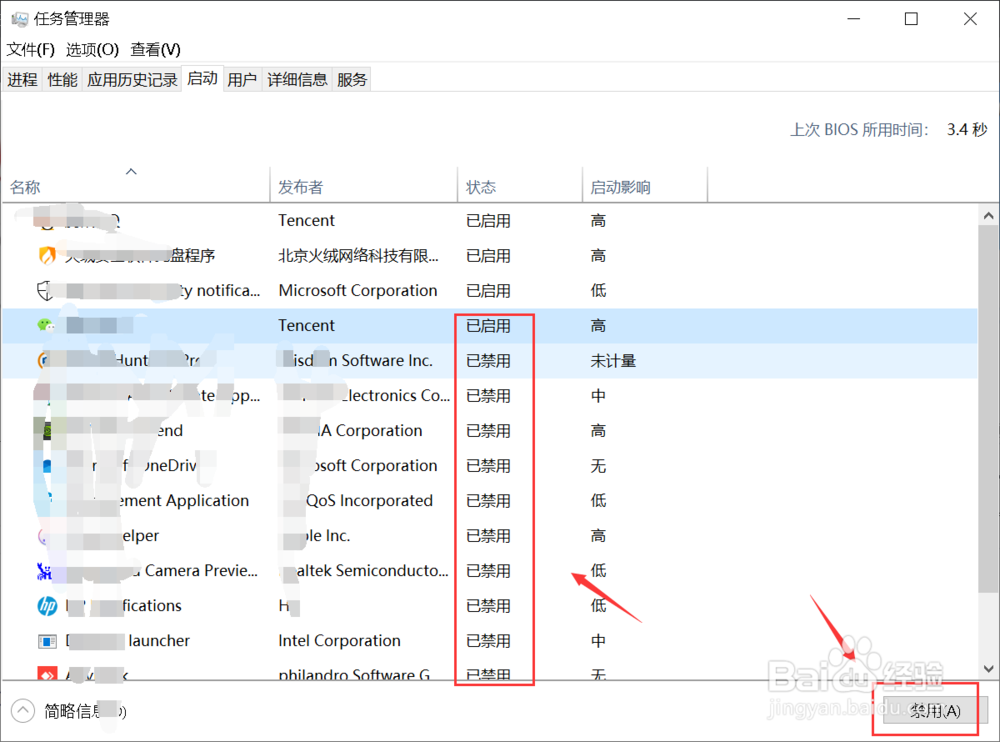Sort by the 名称 column header
The width and height of the screenshot is (1000, 742).
click(x=136, y=187)
